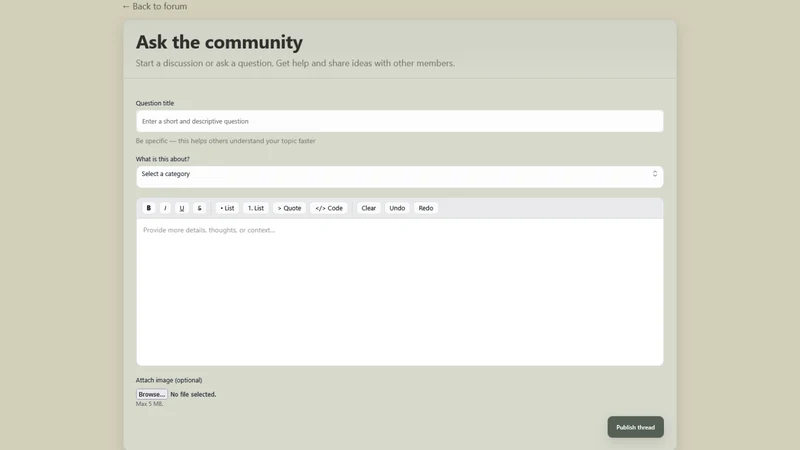Image resolution: width=800 pixels, height=450 pixels.
Task: Publish the thread
Action: [635, 427]
